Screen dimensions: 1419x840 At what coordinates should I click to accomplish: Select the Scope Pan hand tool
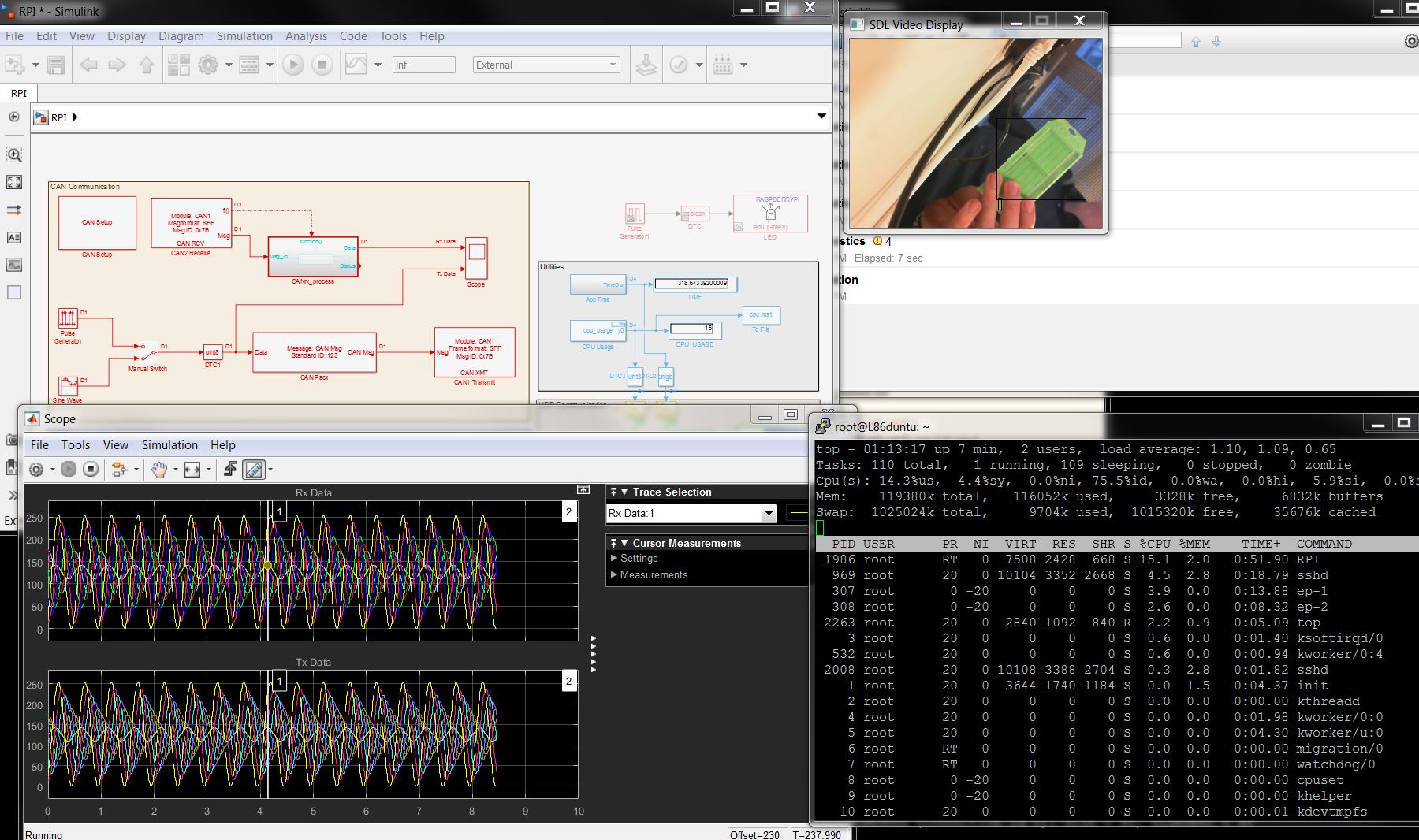[159, 470]
